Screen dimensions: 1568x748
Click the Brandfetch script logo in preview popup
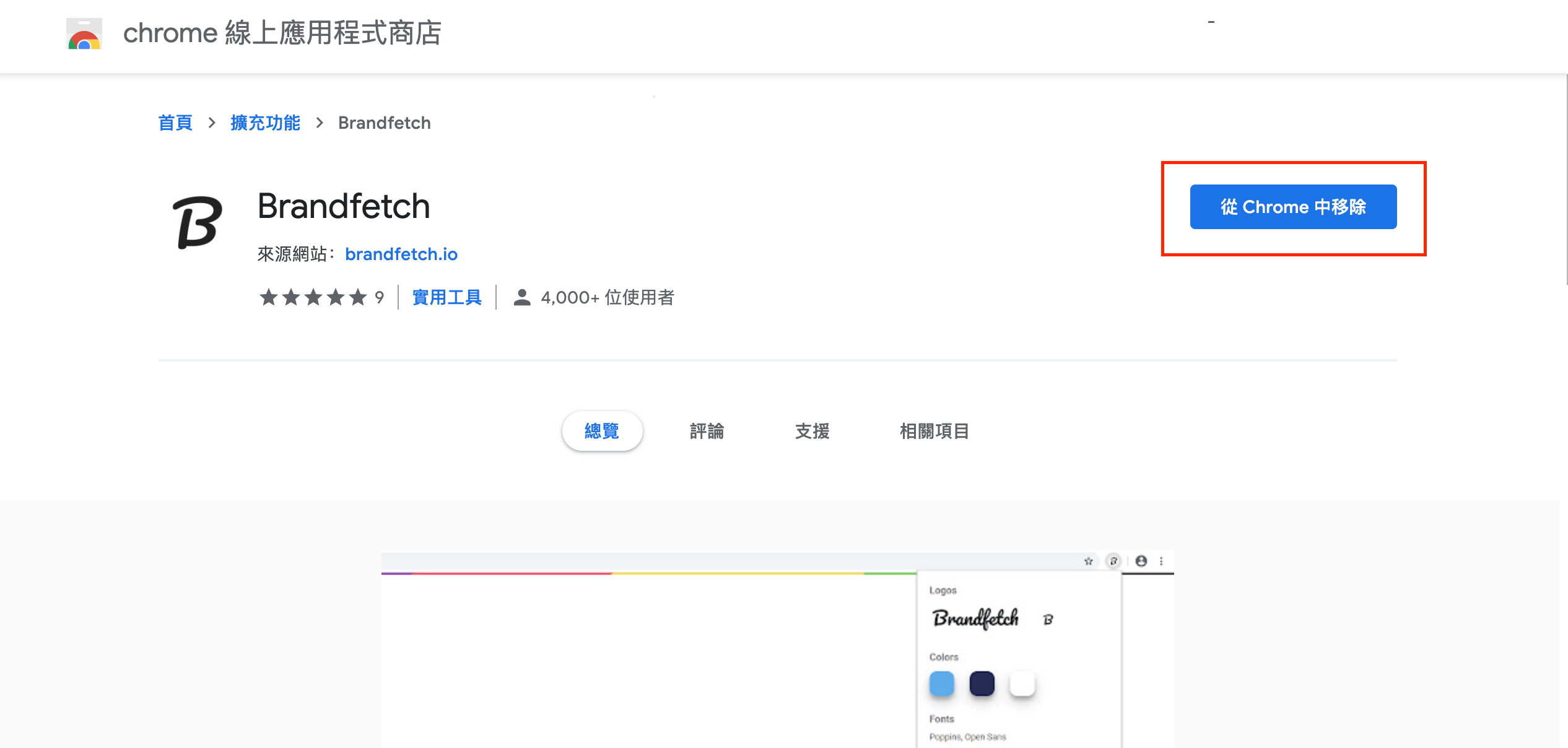pos(975,618)
